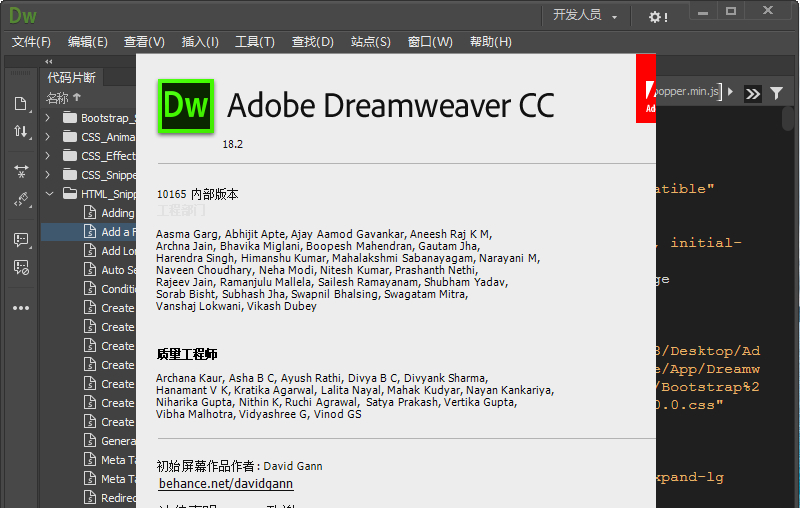
Task: Click the remove comment icon
Action: [x=21, y=267]
